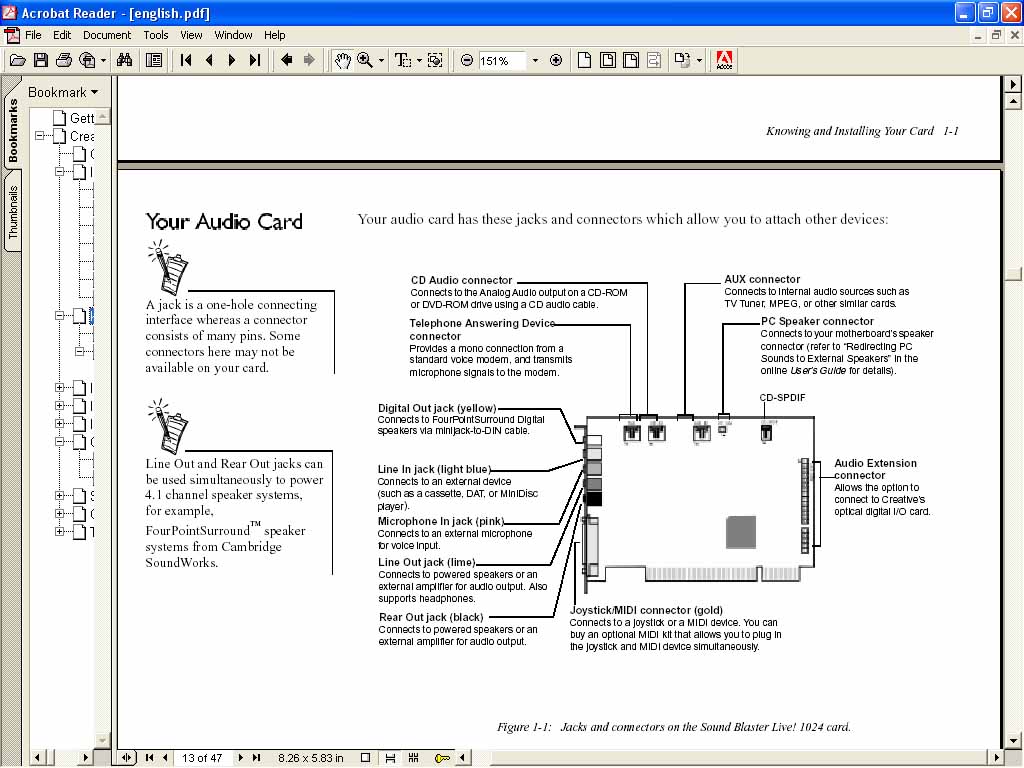The height and width of the screenshot is (768, 1024).
Task: Go to the first page of the document
Action: pos(186,60)
